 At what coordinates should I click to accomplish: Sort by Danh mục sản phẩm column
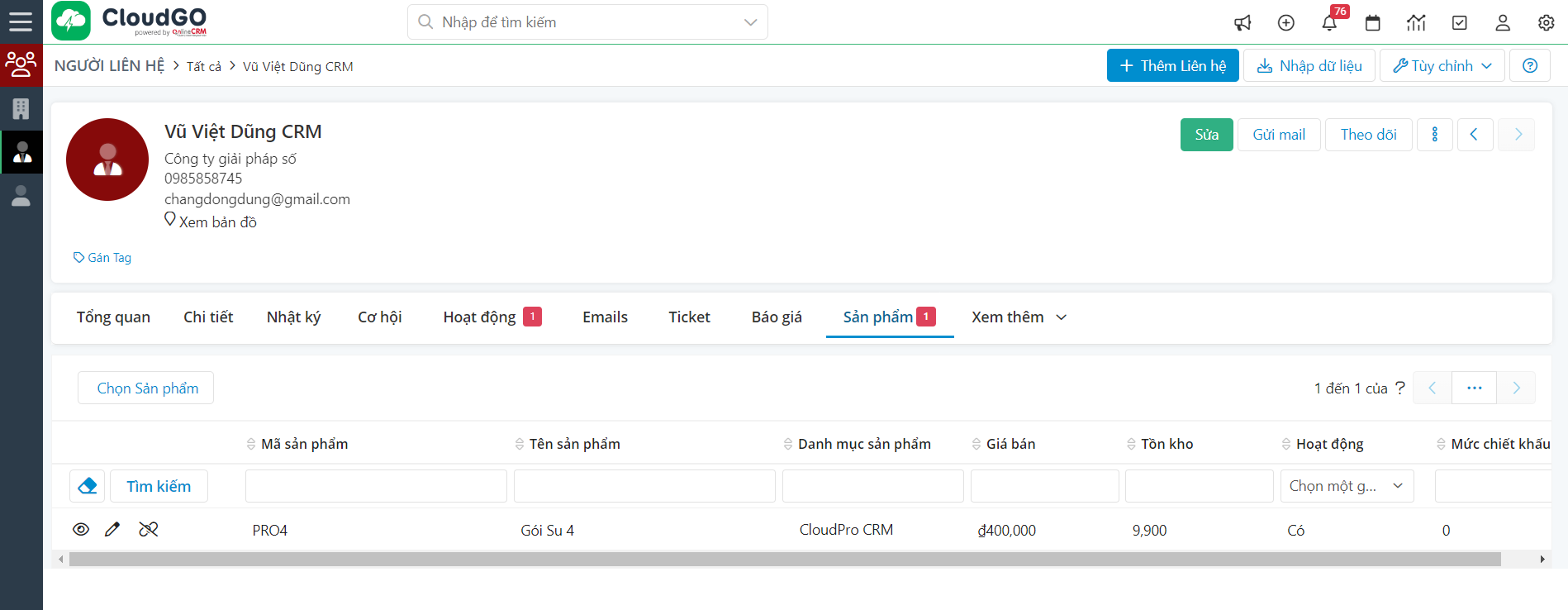pos(858,444)
